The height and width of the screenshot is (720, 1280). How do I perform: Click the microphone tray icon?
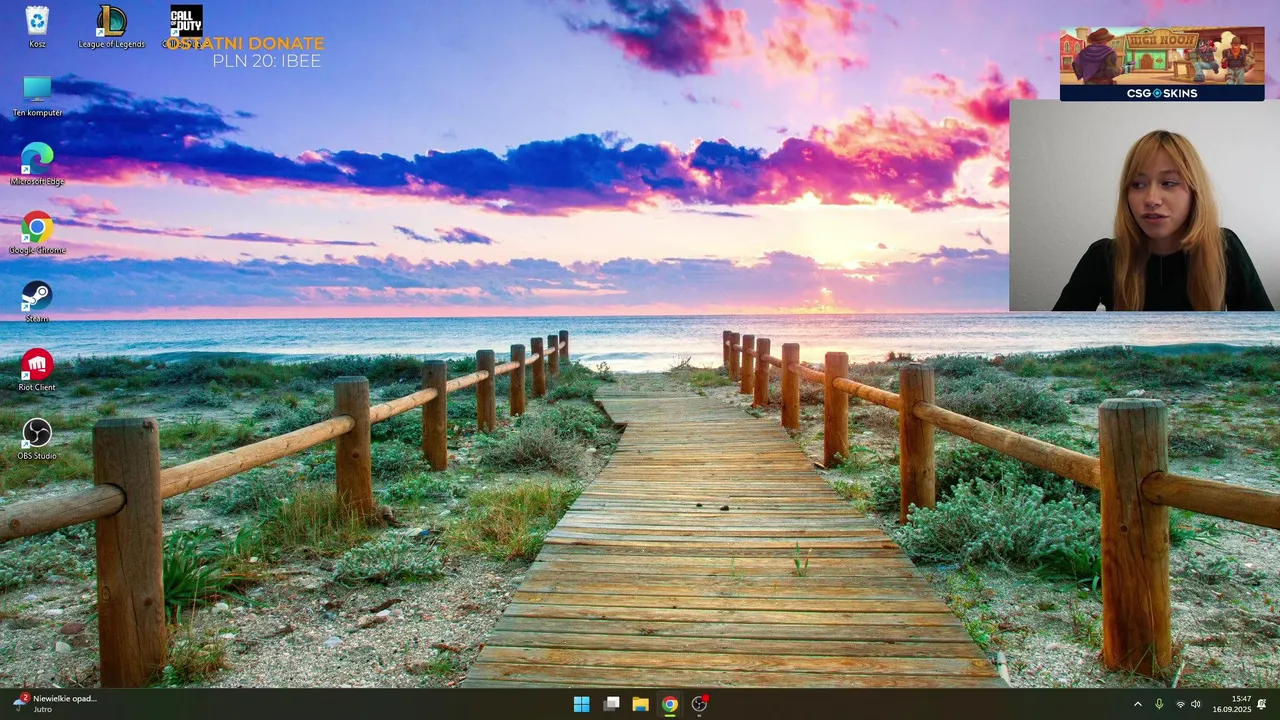point(1159,704)
